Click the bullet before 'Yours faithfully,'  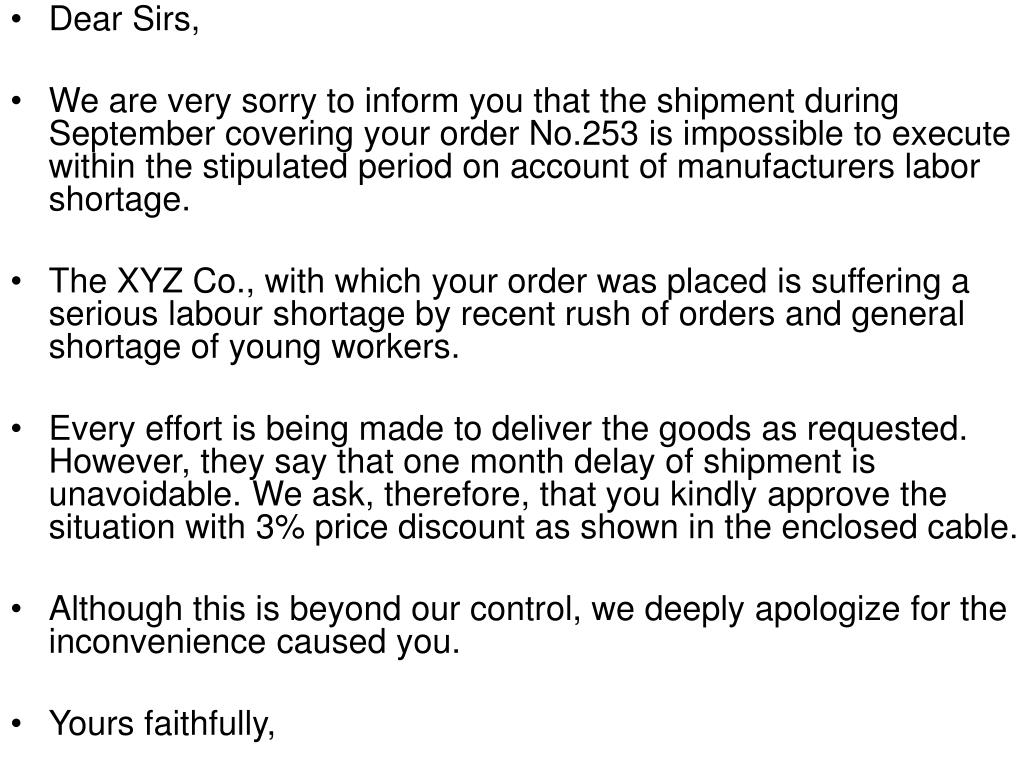click(16, 724)
